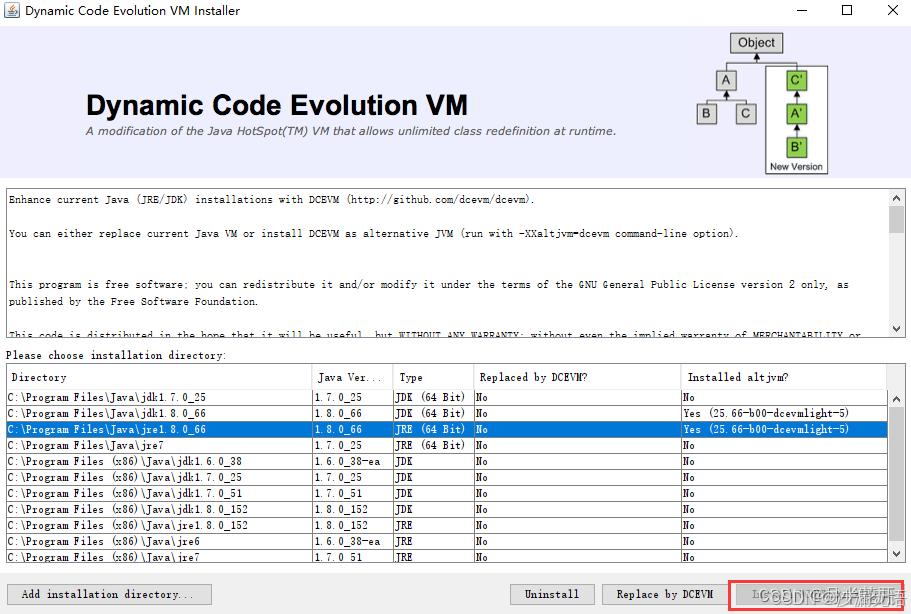The image size is (911, 614).
Task: Select the C:\Program Files\Java\jre7 row
Action: coord(446,445)
